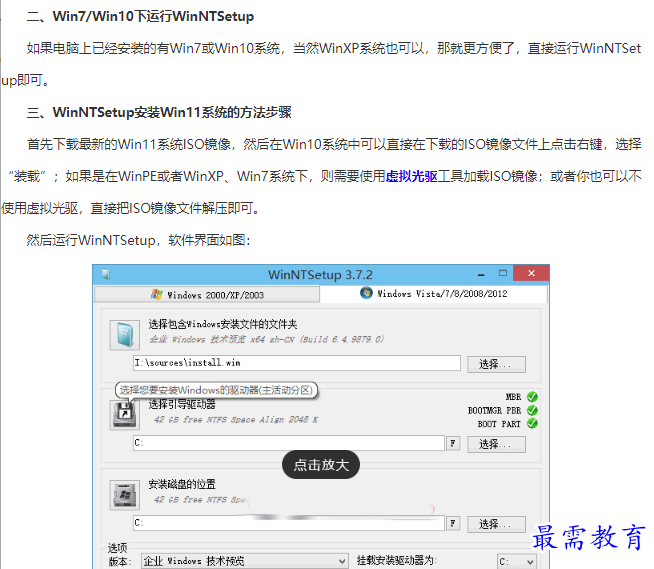Switch to Windows Vista/7/8/2008/2012 tab
The height and width of the screenshot is (569, 654).
point(434,294)
